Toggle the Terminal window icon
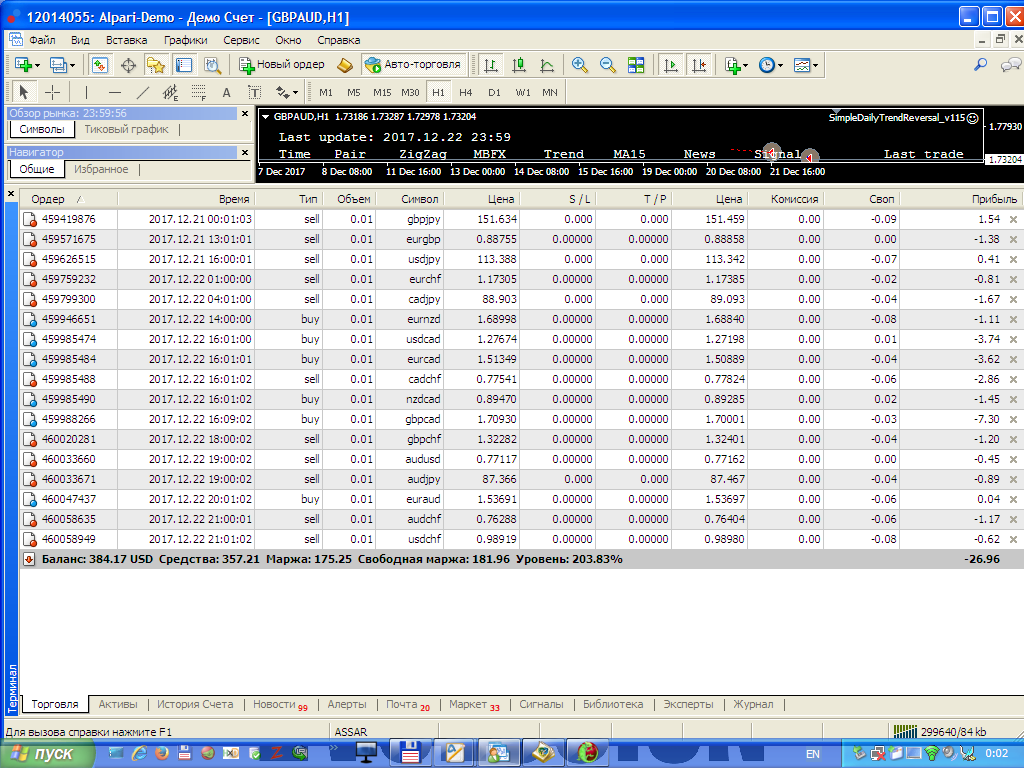This screenshot has width=1024, height=768. tap(184, 65)
